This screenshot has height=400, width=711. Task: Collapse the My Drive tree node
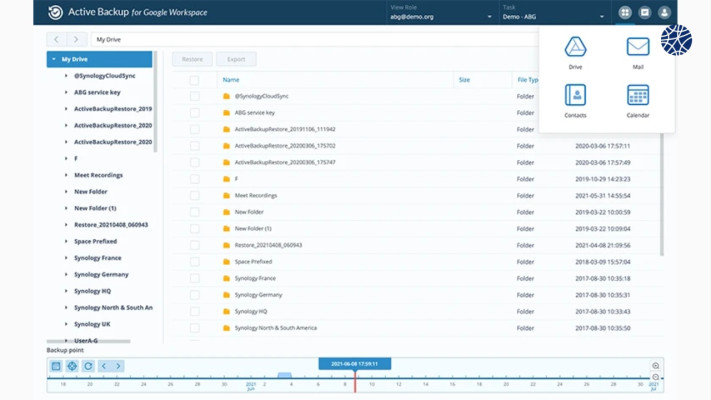54,59
